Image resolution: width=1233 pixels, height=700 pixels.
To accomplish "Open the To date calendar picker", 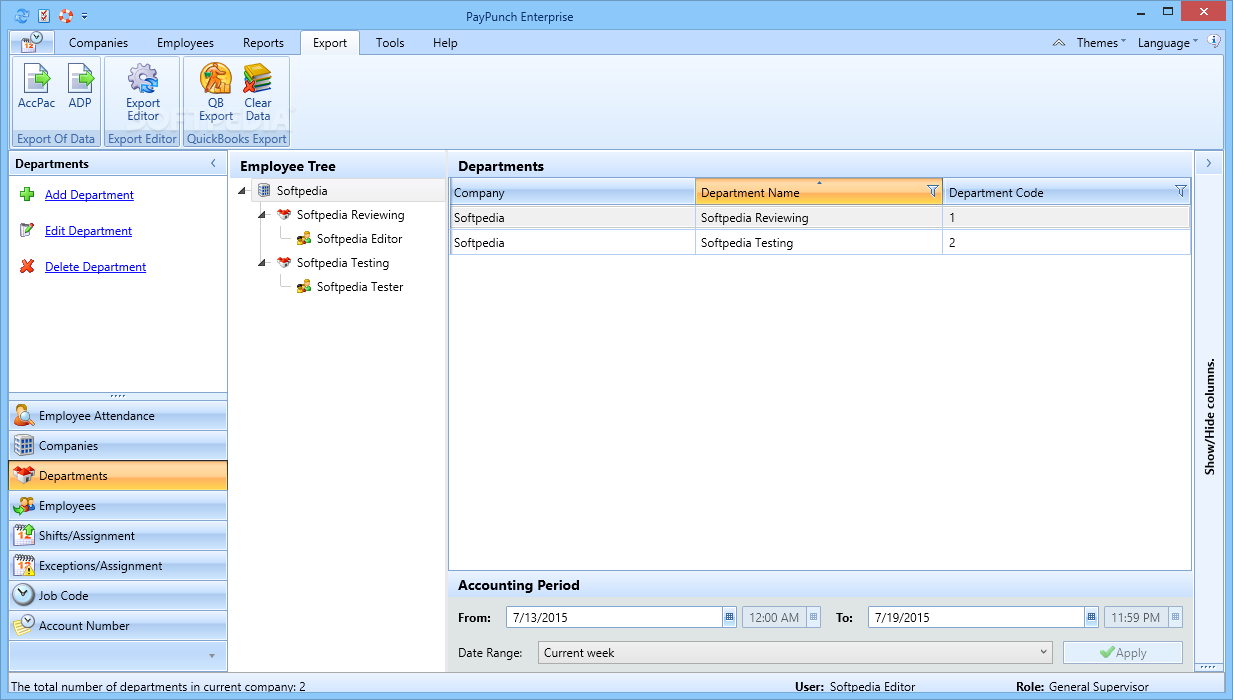I will [x=1092, y=617].
